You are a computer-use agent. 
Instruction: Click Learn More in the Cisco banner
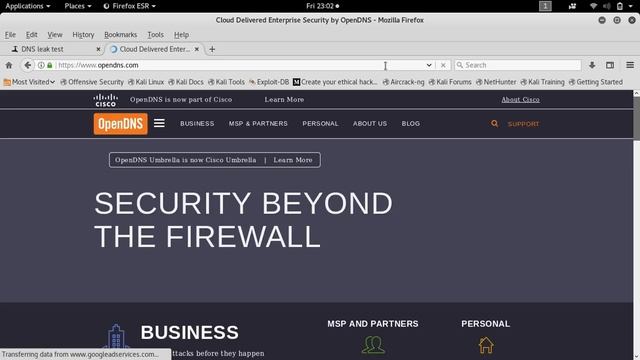coord(284,100)
